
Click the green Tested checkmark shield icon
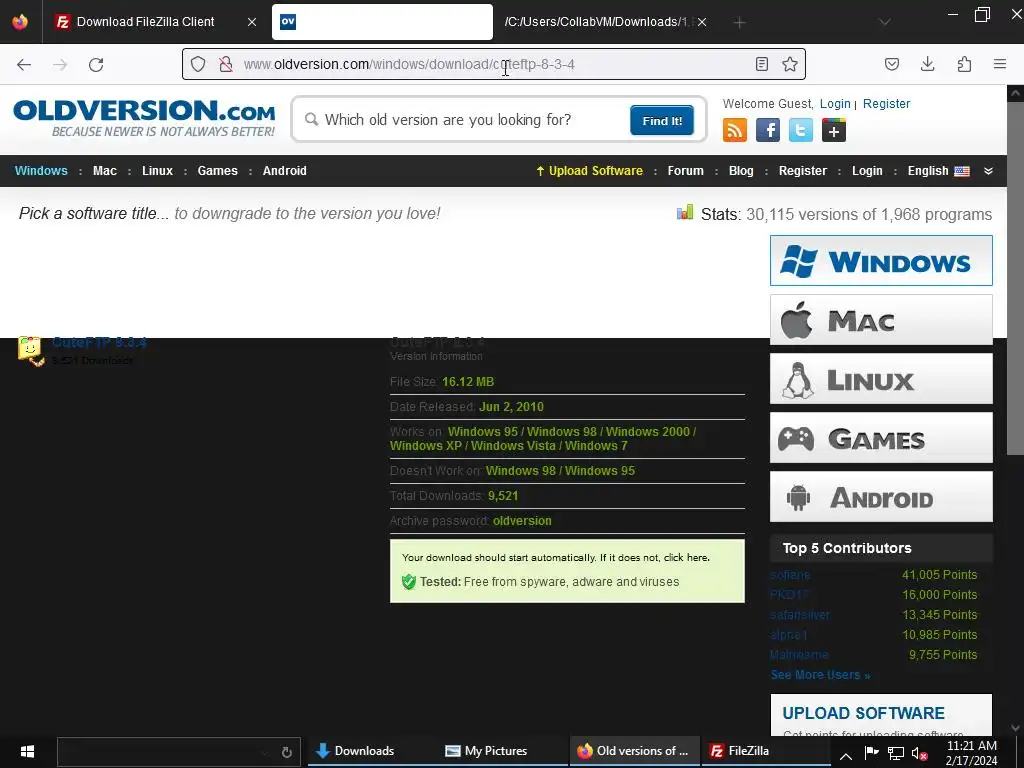[x=409, y=582]
